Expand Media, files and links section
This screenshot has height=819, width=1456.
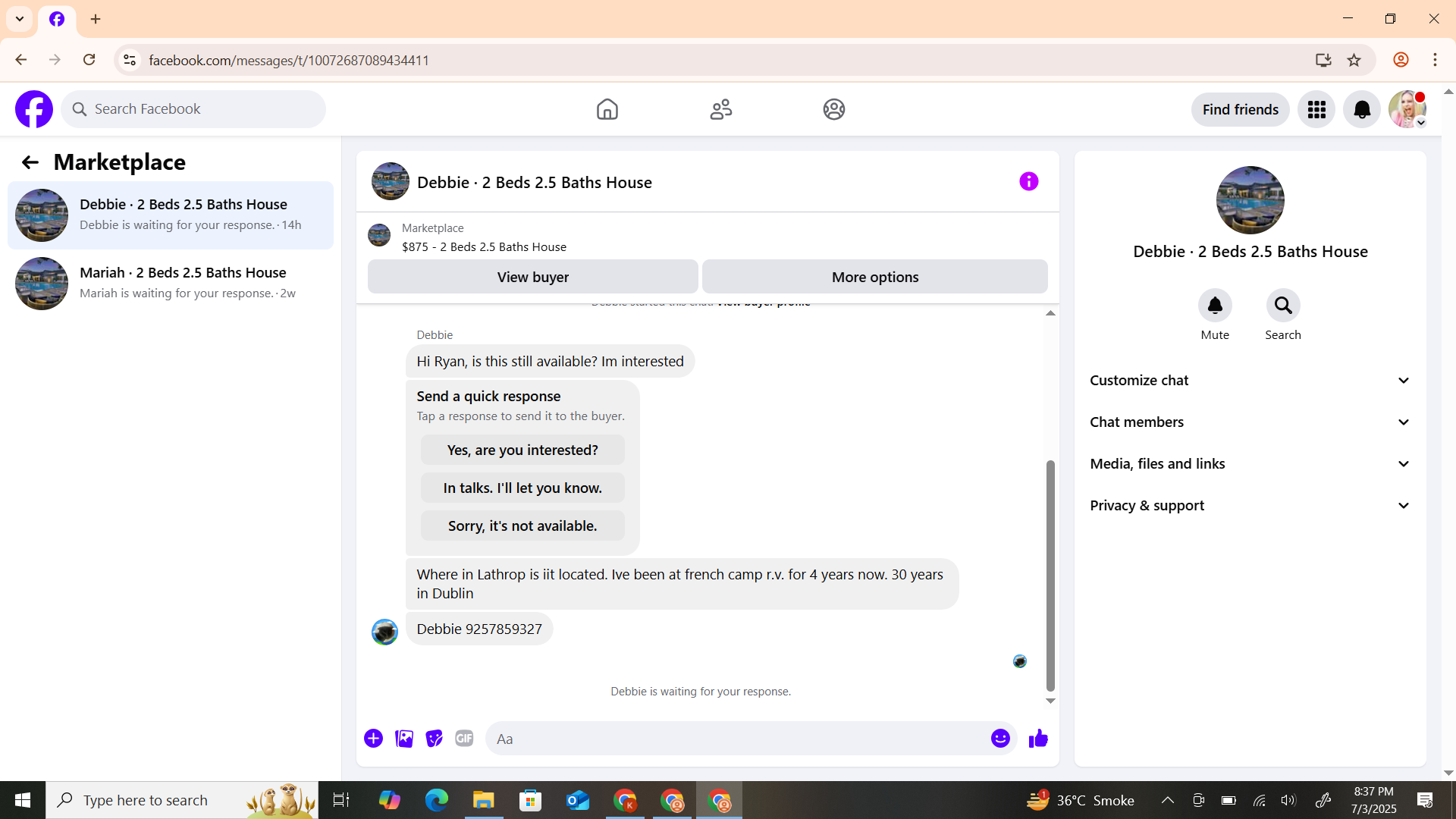1250,464
